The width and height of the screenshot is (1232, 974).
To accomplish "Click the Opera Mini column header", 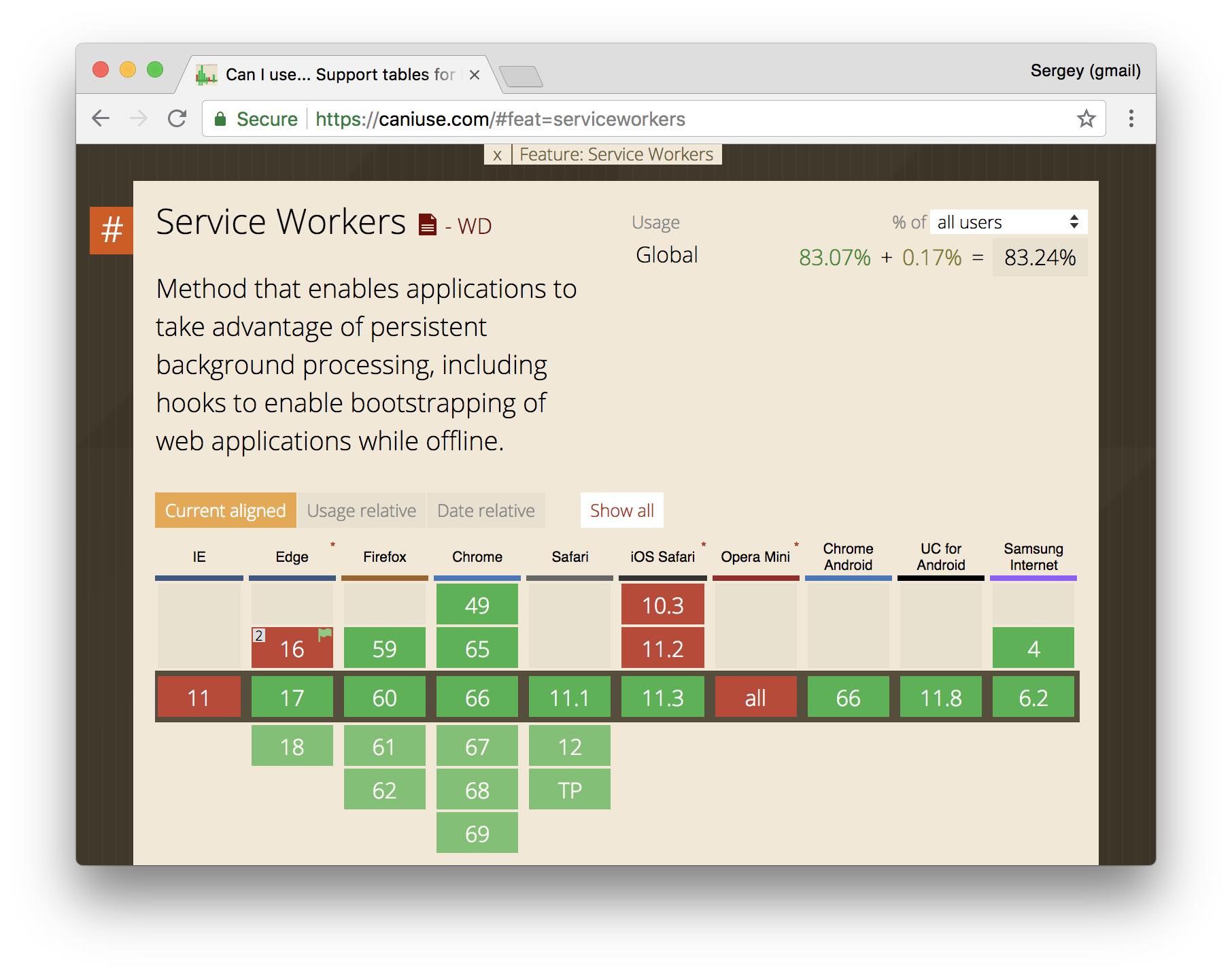I will click(755, 556).
